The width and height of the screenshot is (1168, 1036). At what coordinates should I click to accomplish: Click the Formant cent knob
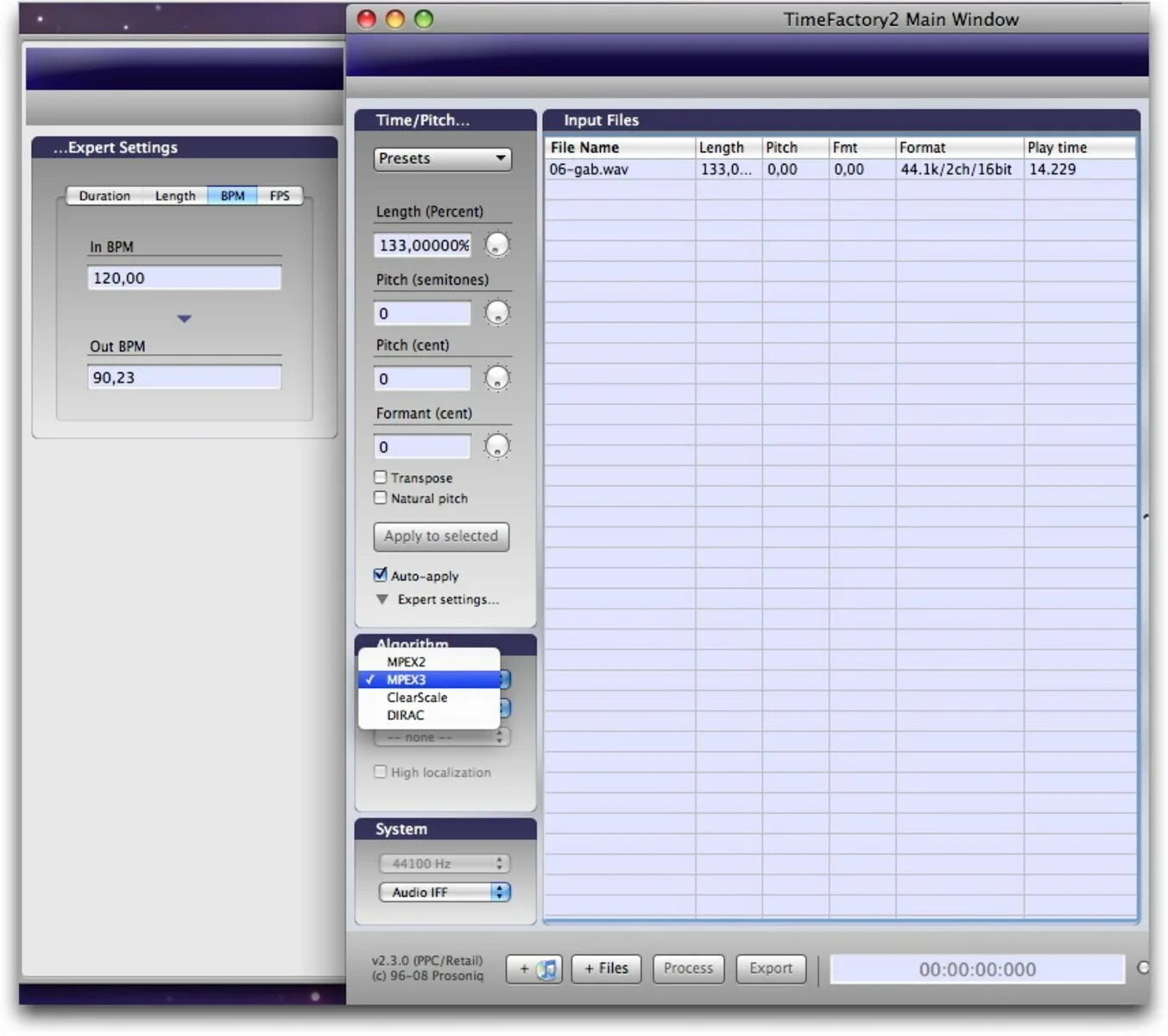(497, 446)
